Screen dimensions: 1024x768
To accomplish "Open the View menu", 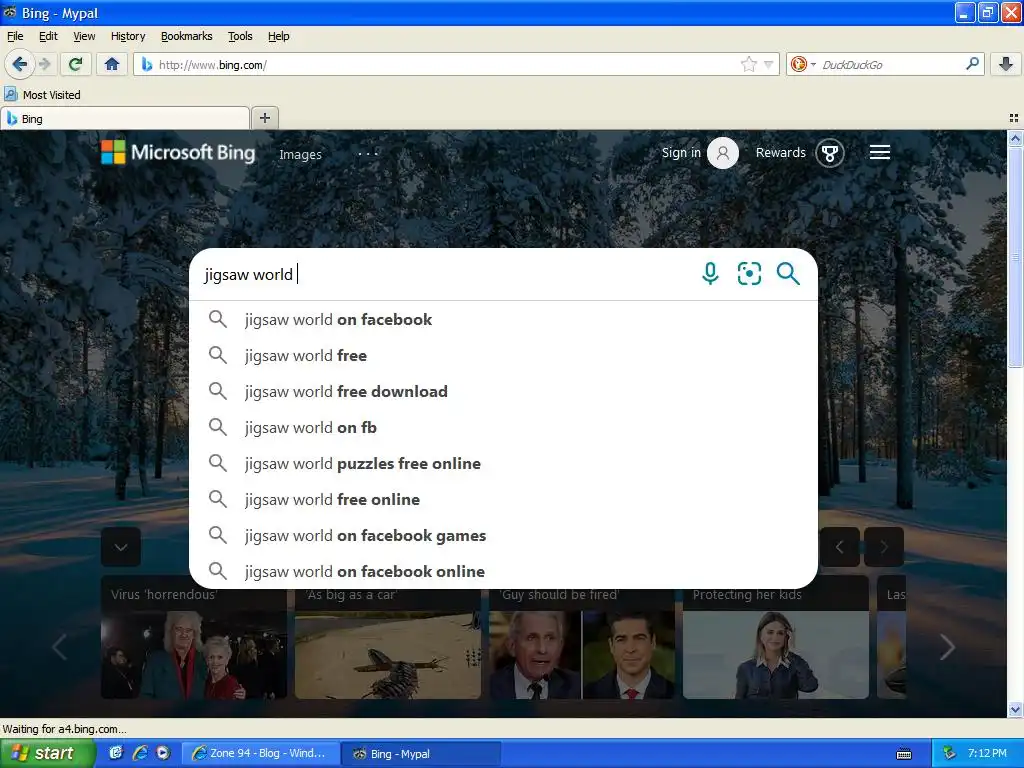I will pos(84,36).
